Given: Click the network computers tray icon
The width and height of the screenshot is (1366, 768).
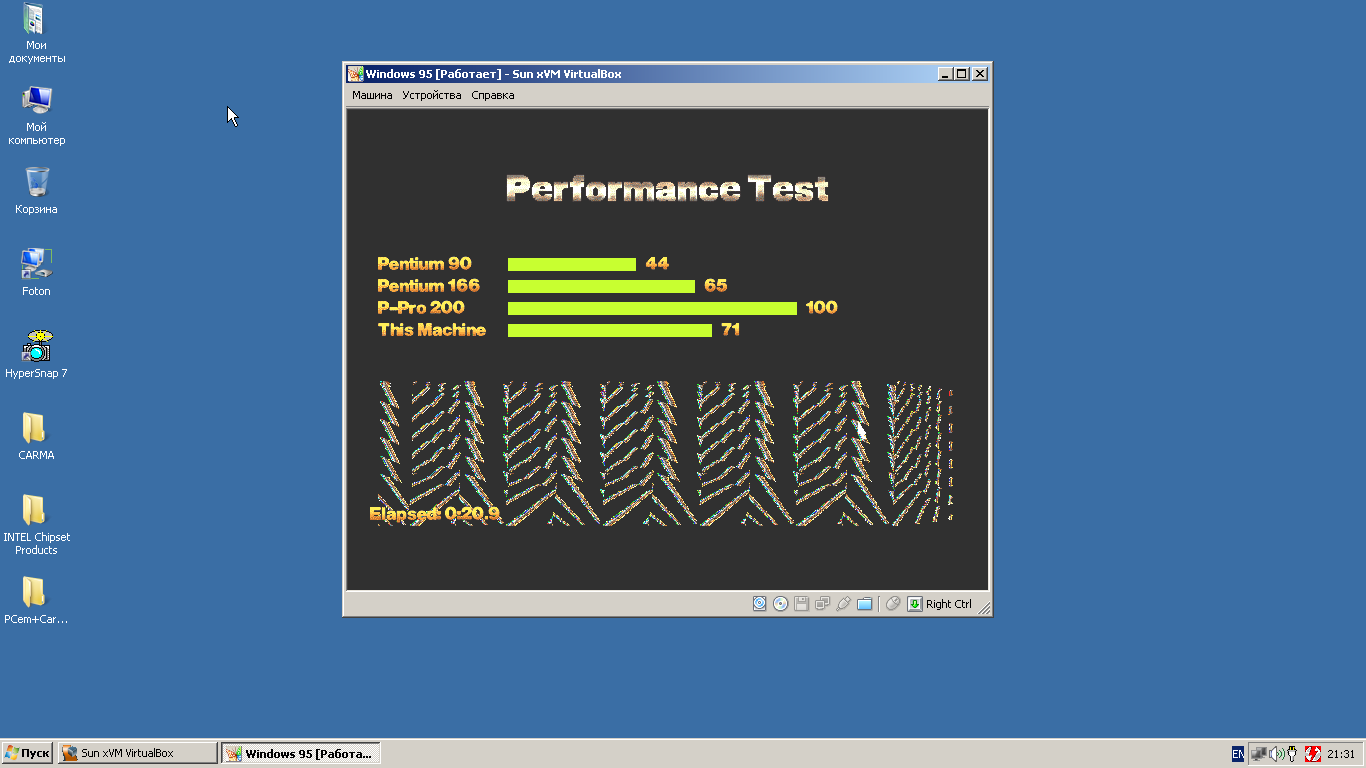Looking at the screenshot, I should coord(1259,754).
